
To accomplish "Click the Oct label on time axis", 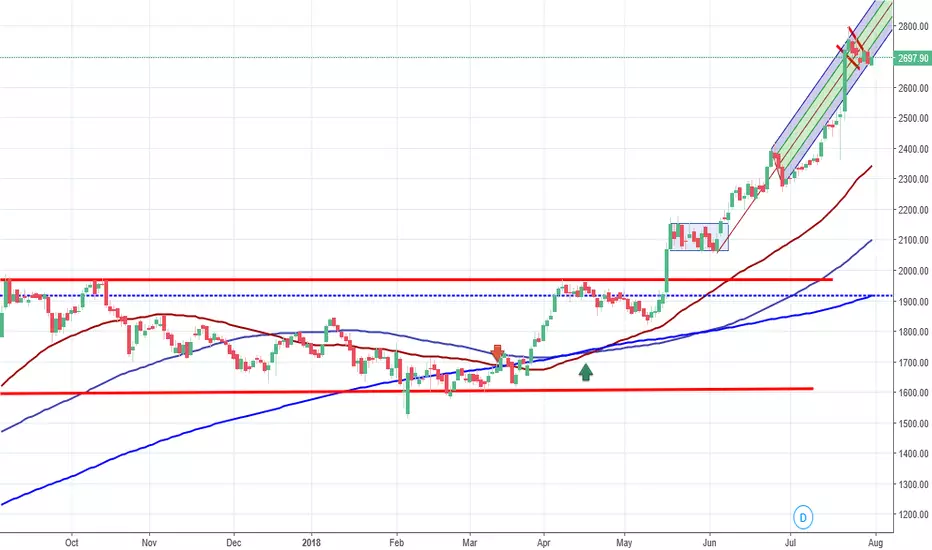I will tap(71, 543).
